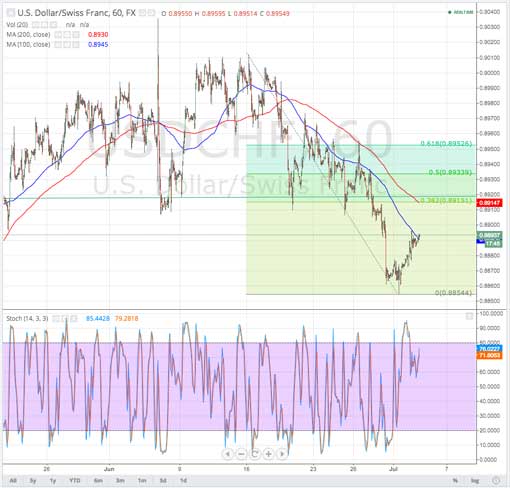
Task: Toggle percentage scale with the % button
Action: (455, 480)
